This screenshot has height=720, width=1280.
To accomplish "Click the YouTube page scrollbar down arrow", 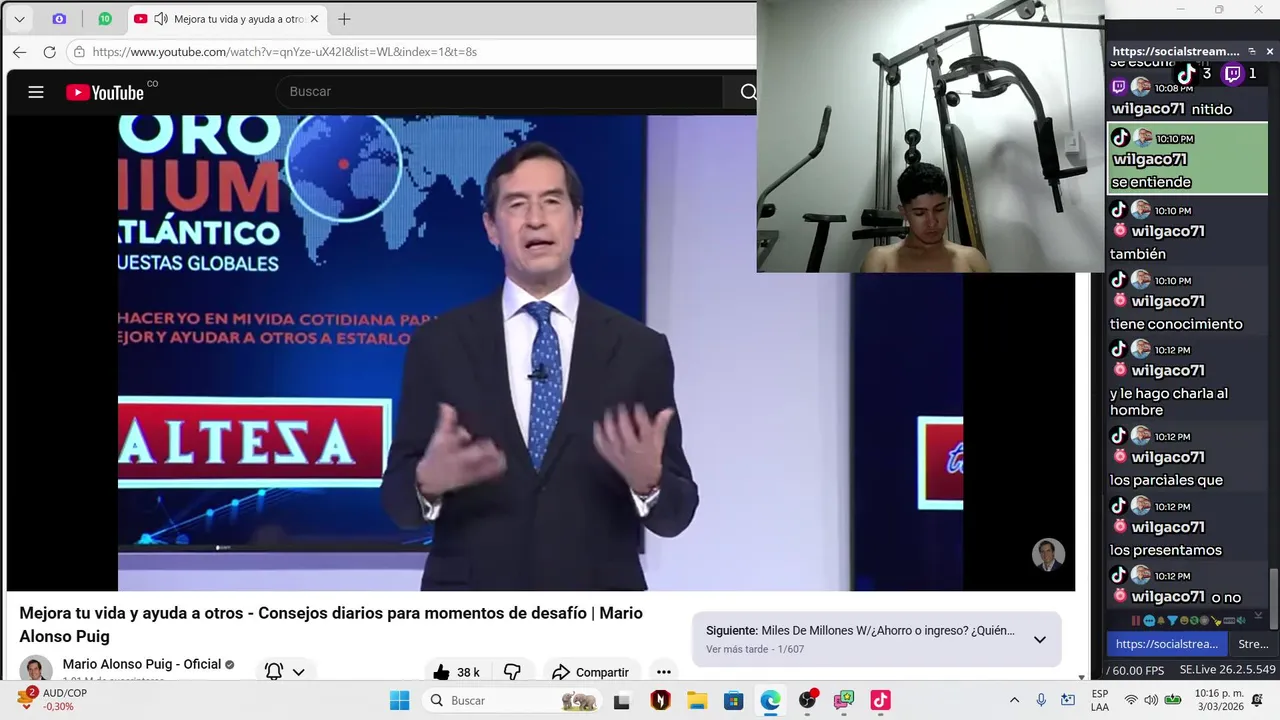I will (1083, 676).
